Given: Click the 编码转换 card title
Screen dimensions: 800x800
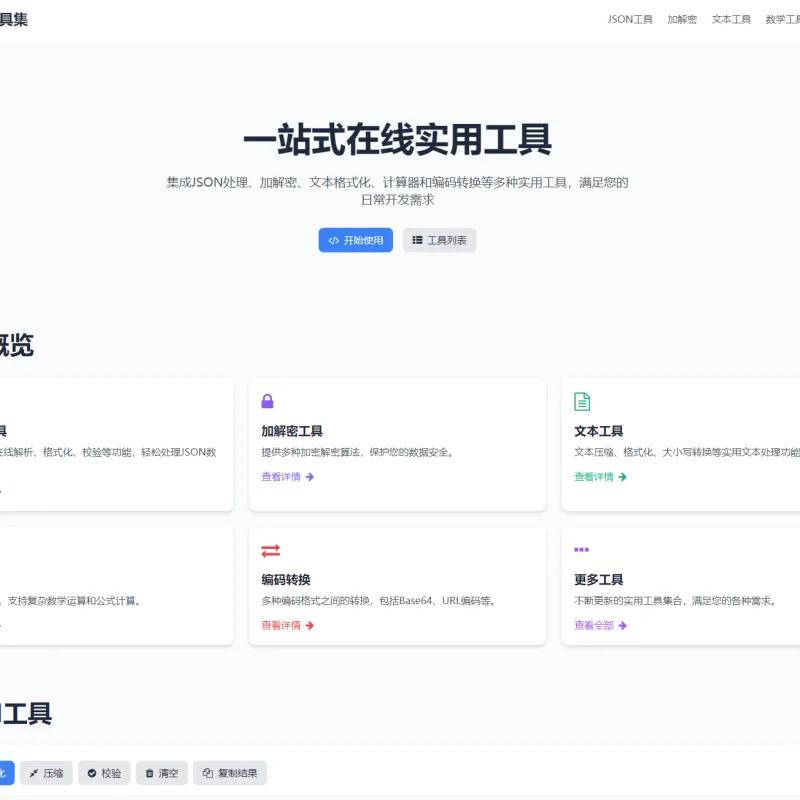Looking at the screenshot, I should [286, 580].
